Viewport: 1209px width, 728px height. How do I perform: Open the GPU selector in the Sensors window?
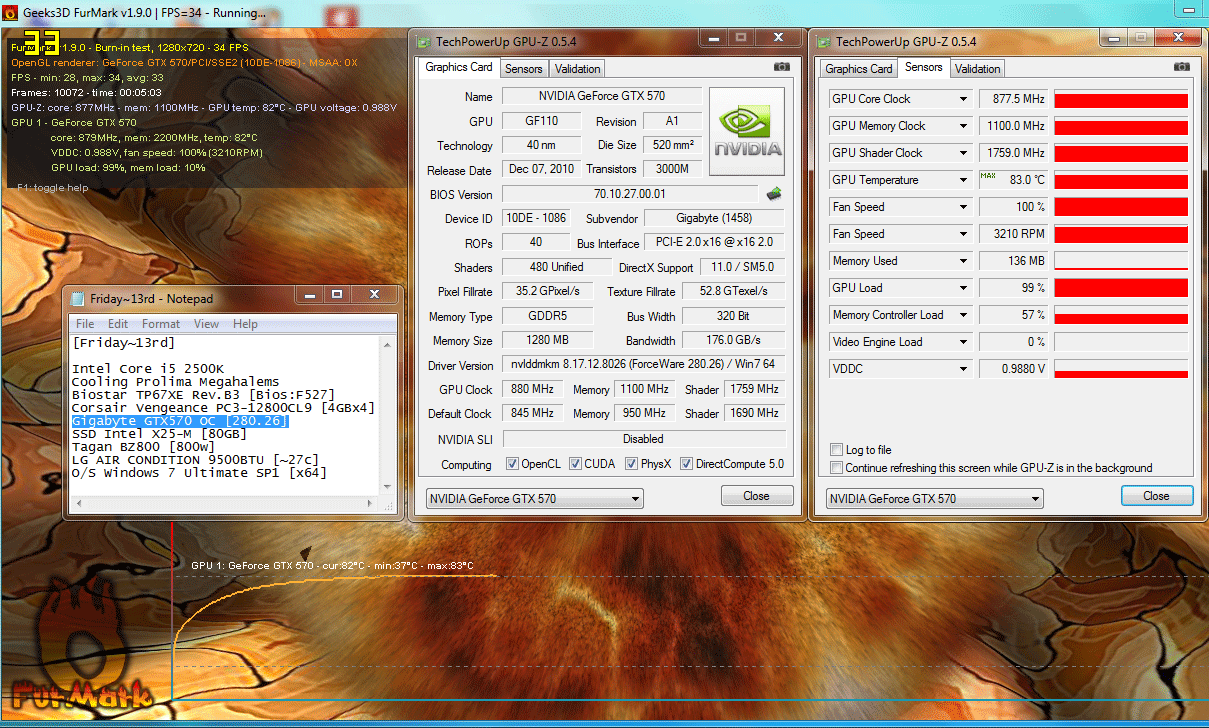pos(934,498)
